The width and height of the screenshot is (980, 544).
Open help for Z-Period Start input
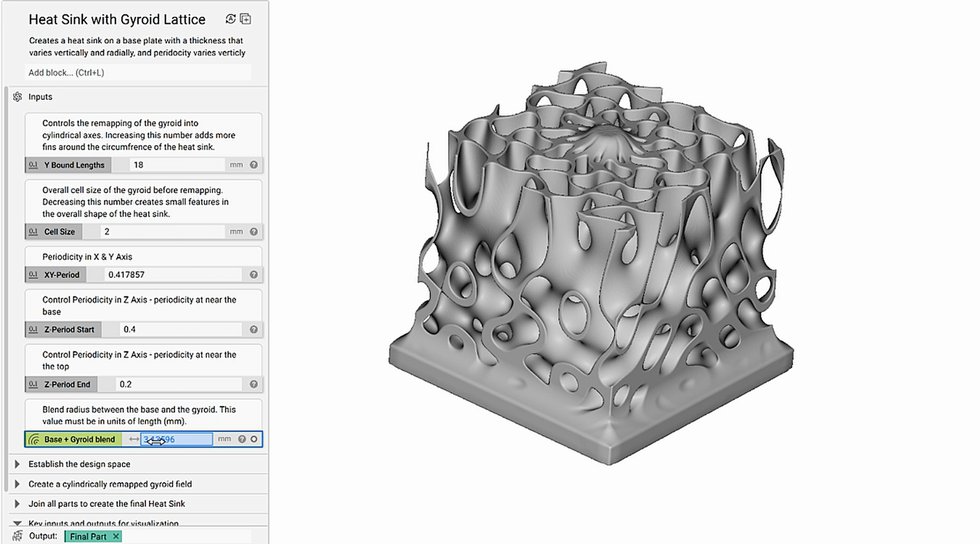254,330
